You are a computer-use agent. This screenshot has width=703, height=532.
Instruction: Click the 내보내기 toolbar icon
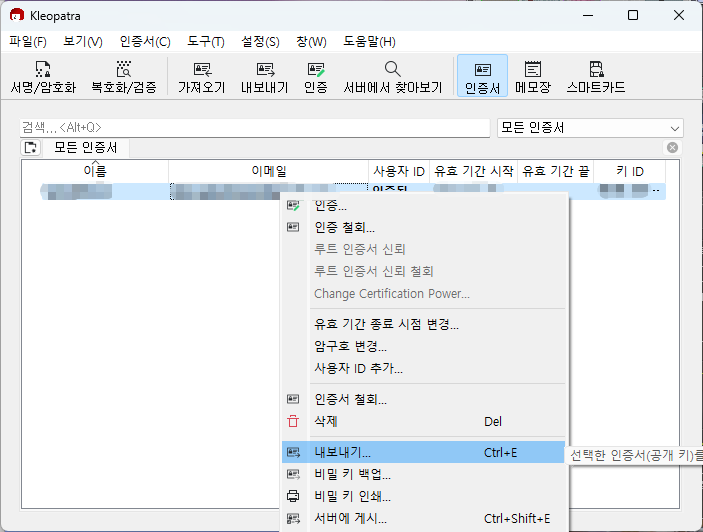[x=265, y=77]
